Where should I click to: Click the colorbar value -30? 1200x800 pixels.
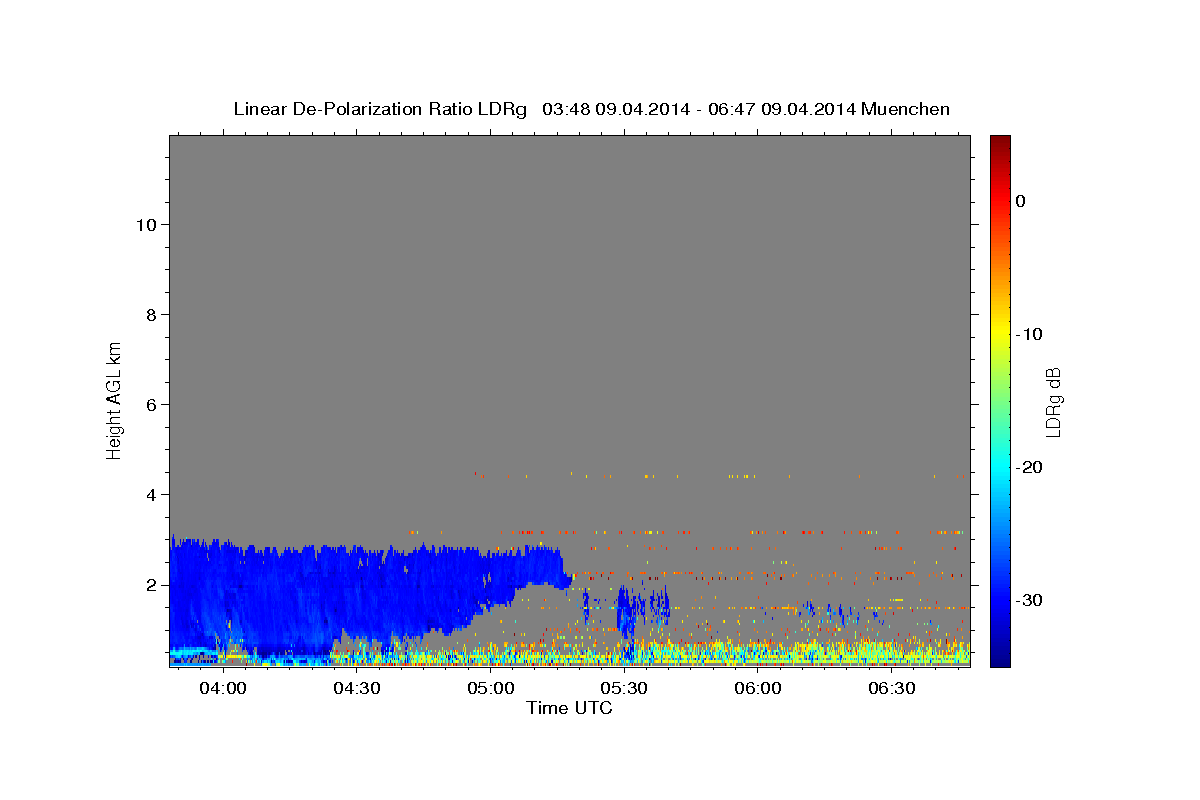click(x=1029, y=600)
